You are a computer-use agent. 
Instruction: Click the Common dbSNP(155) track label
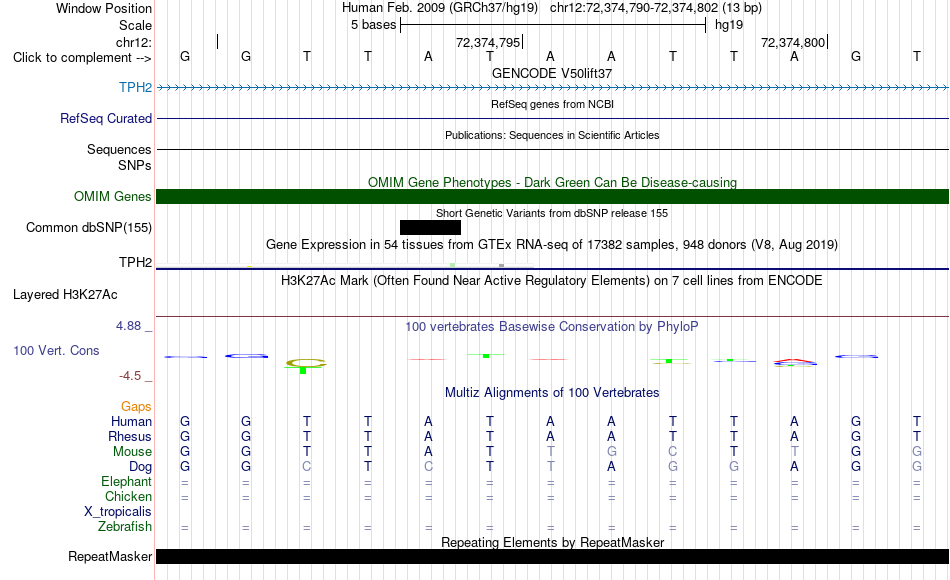pos(88,227)
